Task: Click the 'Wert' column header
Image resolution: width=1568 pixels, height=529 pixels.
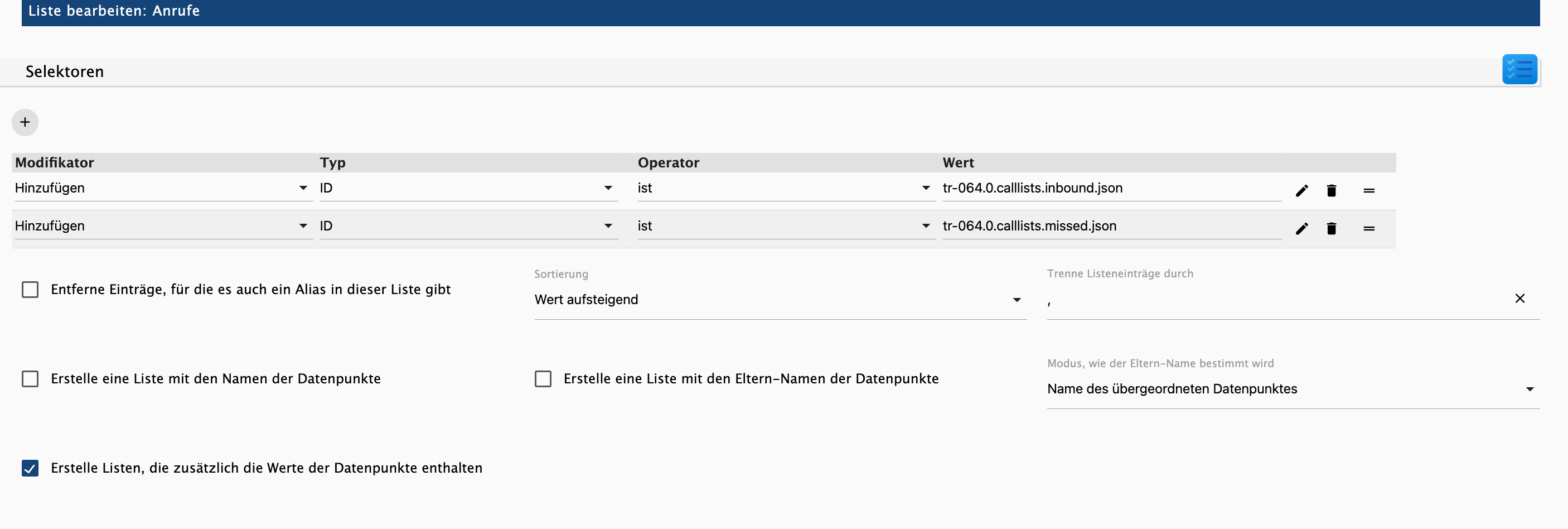Action: pyautogui.click(x=958, y=163)
